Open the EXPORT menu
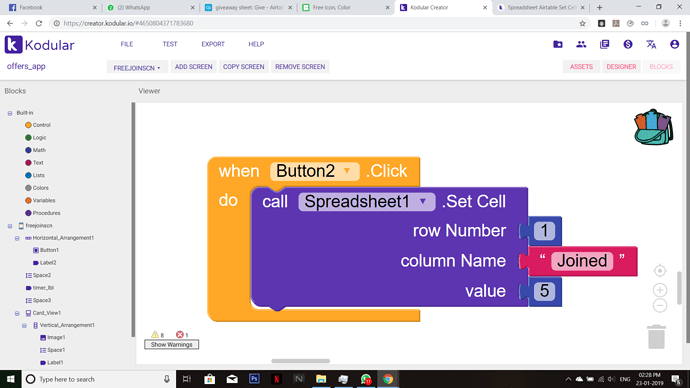The height and width of the screenshot is (388, 690). [213, 44]
